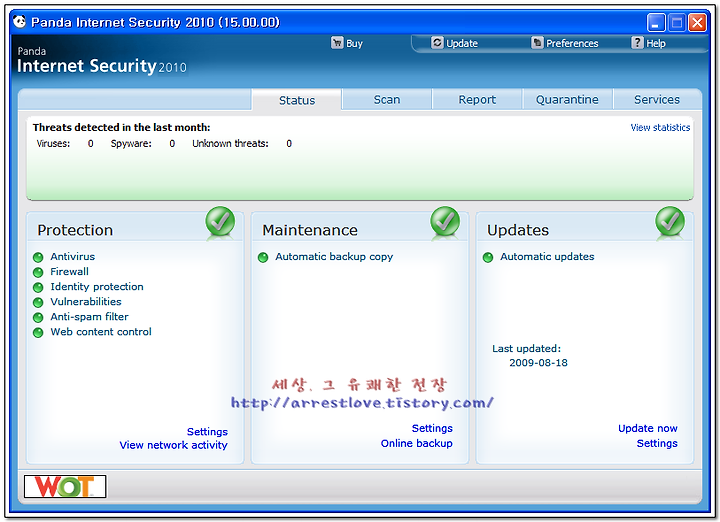Open Settings in the Protection panel
The width and height of the screenshot is (720, 522).
(207, 432)
